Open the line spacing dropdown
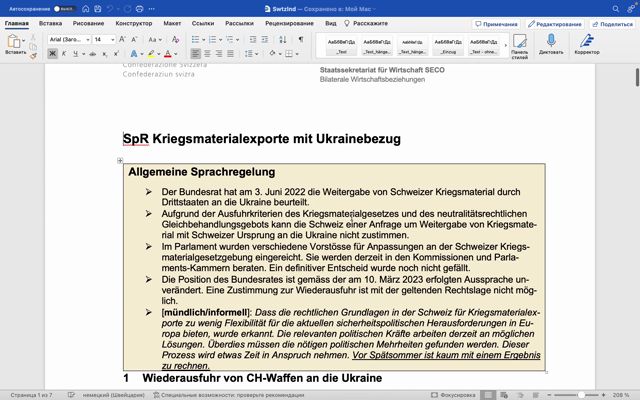The width and height of the screenshot is (640, 400). (251, 53)
